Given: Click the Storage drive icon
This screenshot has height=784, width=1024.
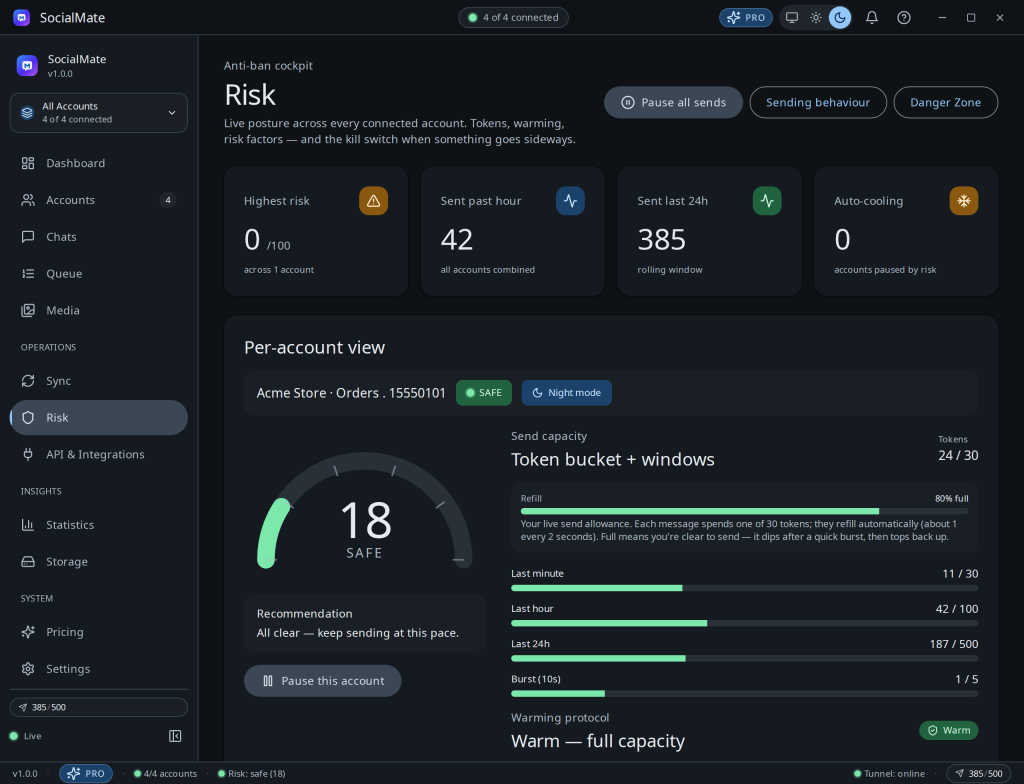Looking at the screenshot, I should pyautogui.click(x=28, y=561).
